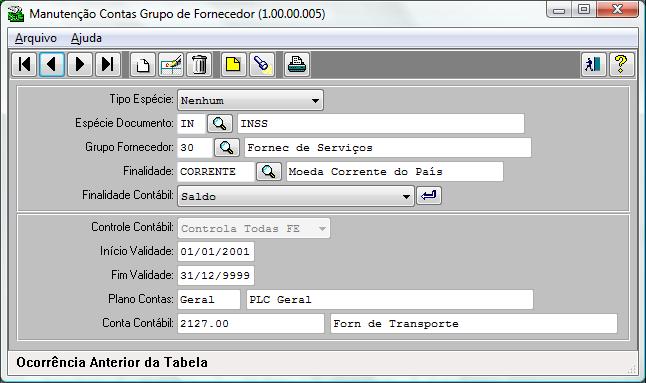
Task: Open the Controle Contábil dropdown
Action: 254,228
